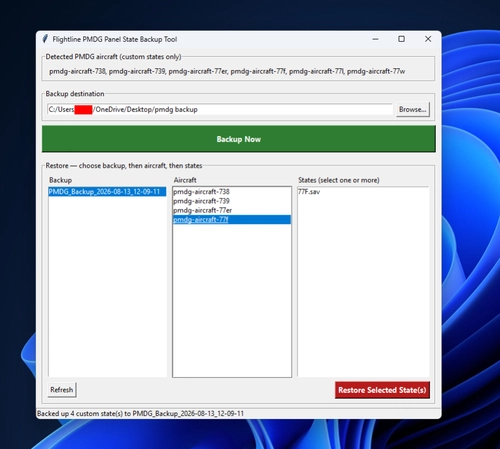Select backup PMDG_Backup_2026-08-13_12-09-11
500x449 pixels.
click(107, 192)
